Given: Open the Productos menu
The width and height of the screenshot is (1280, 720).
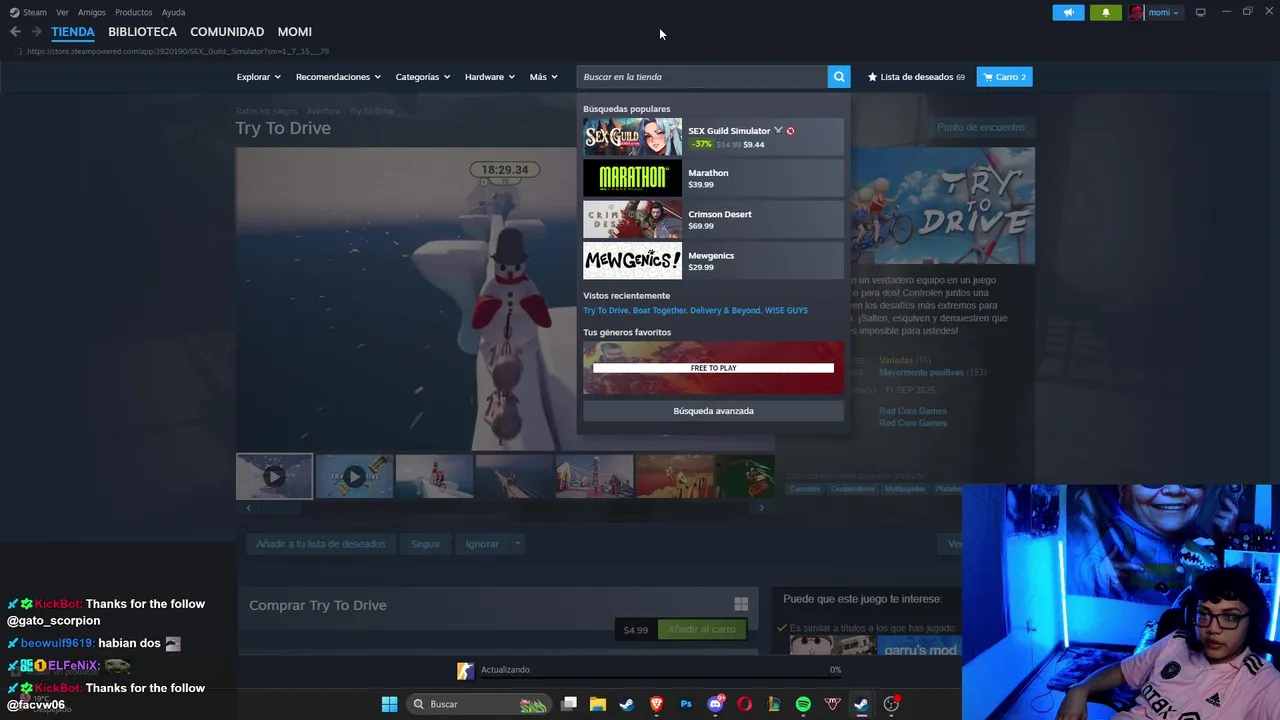Looking at the screenshot, I should point(134,12).
